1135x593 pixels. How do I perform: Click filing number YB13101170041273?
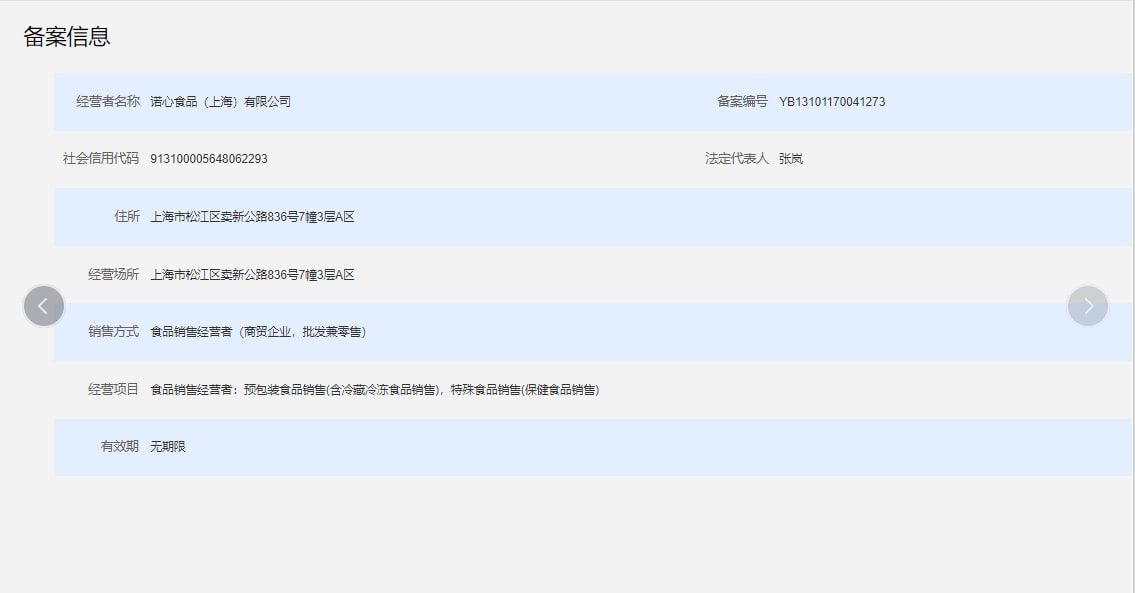coord(832,102)
